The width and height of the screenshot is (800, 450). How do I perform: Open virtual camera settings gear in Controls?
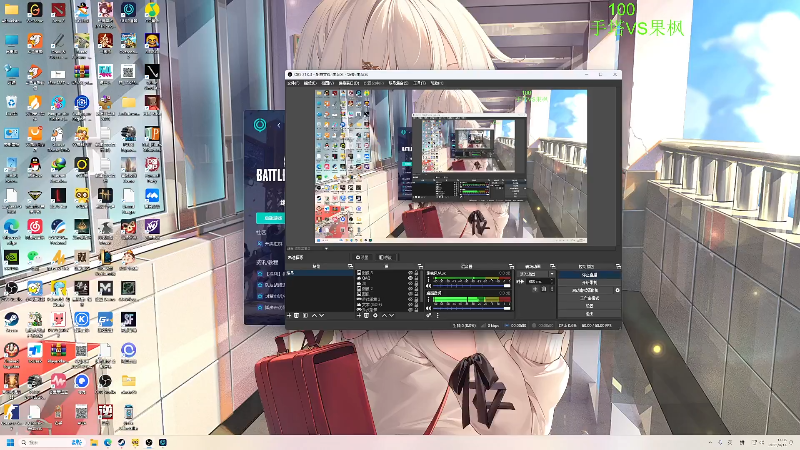617,290
